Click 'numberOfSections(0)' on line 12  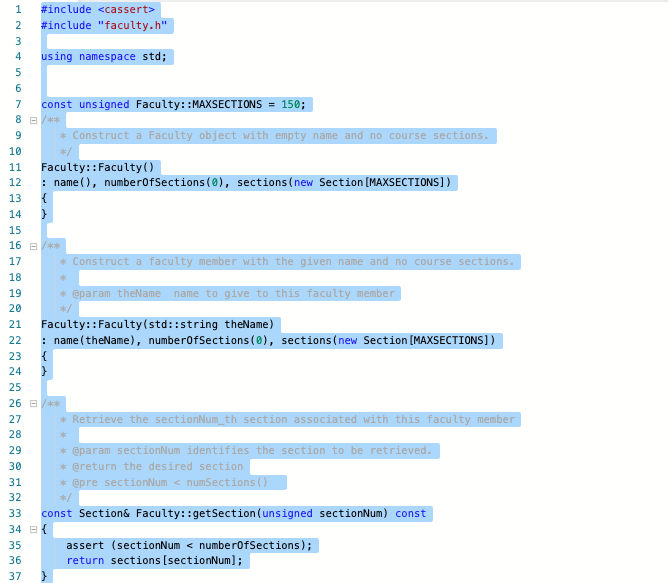pyautogui.click(x=164, y=182)
